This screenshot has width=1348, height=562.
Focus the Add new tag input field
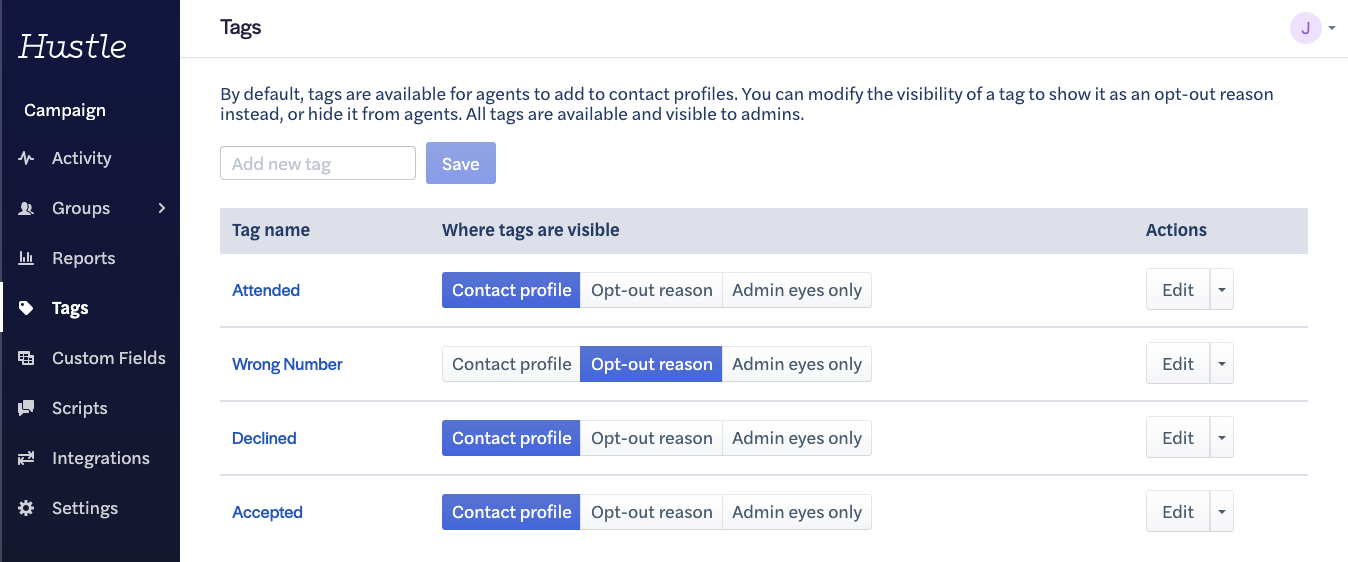tap(317, 164)
